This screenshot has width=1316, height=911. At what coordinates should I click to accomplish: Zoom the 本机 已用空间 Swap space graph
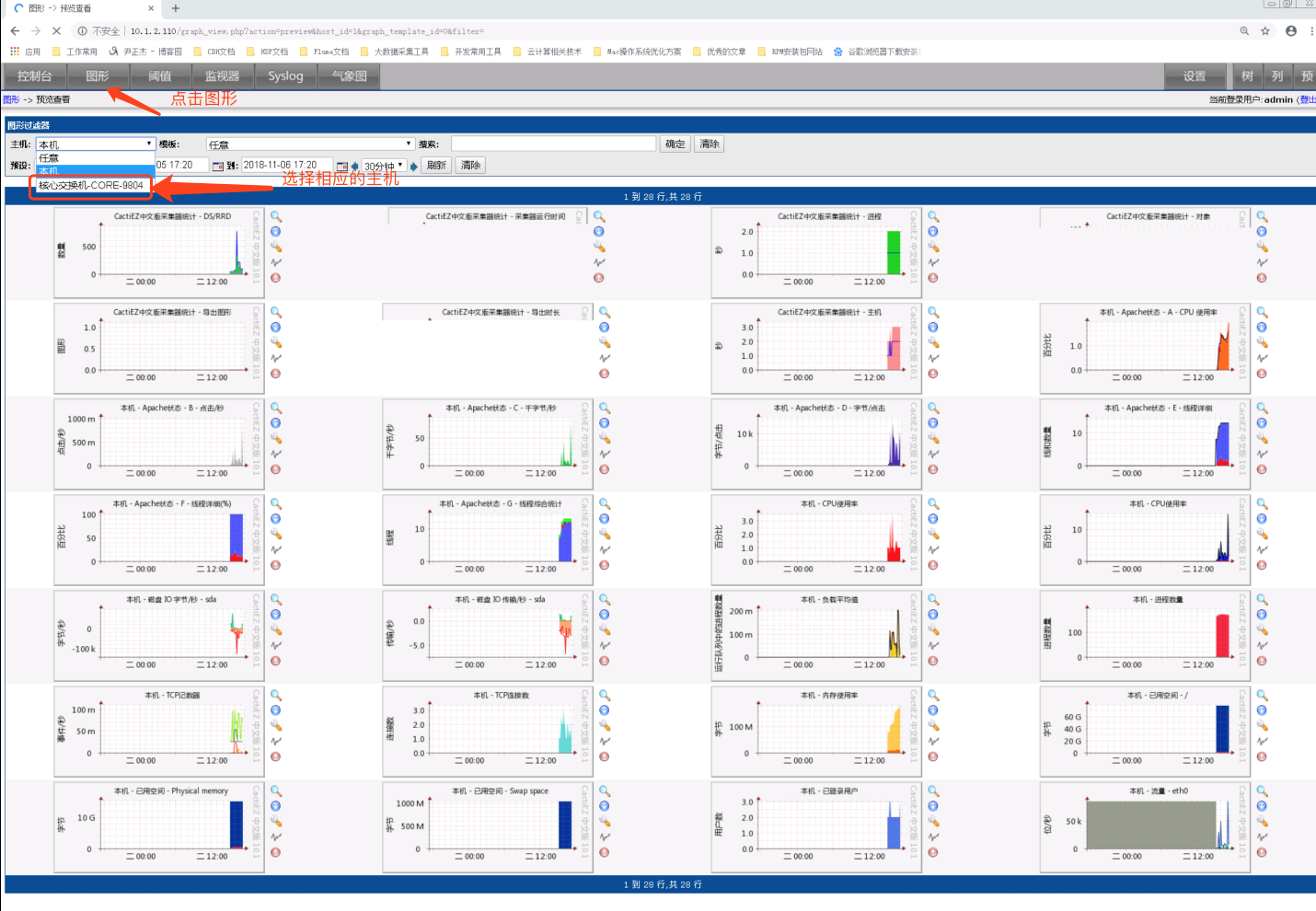(605, 791)
